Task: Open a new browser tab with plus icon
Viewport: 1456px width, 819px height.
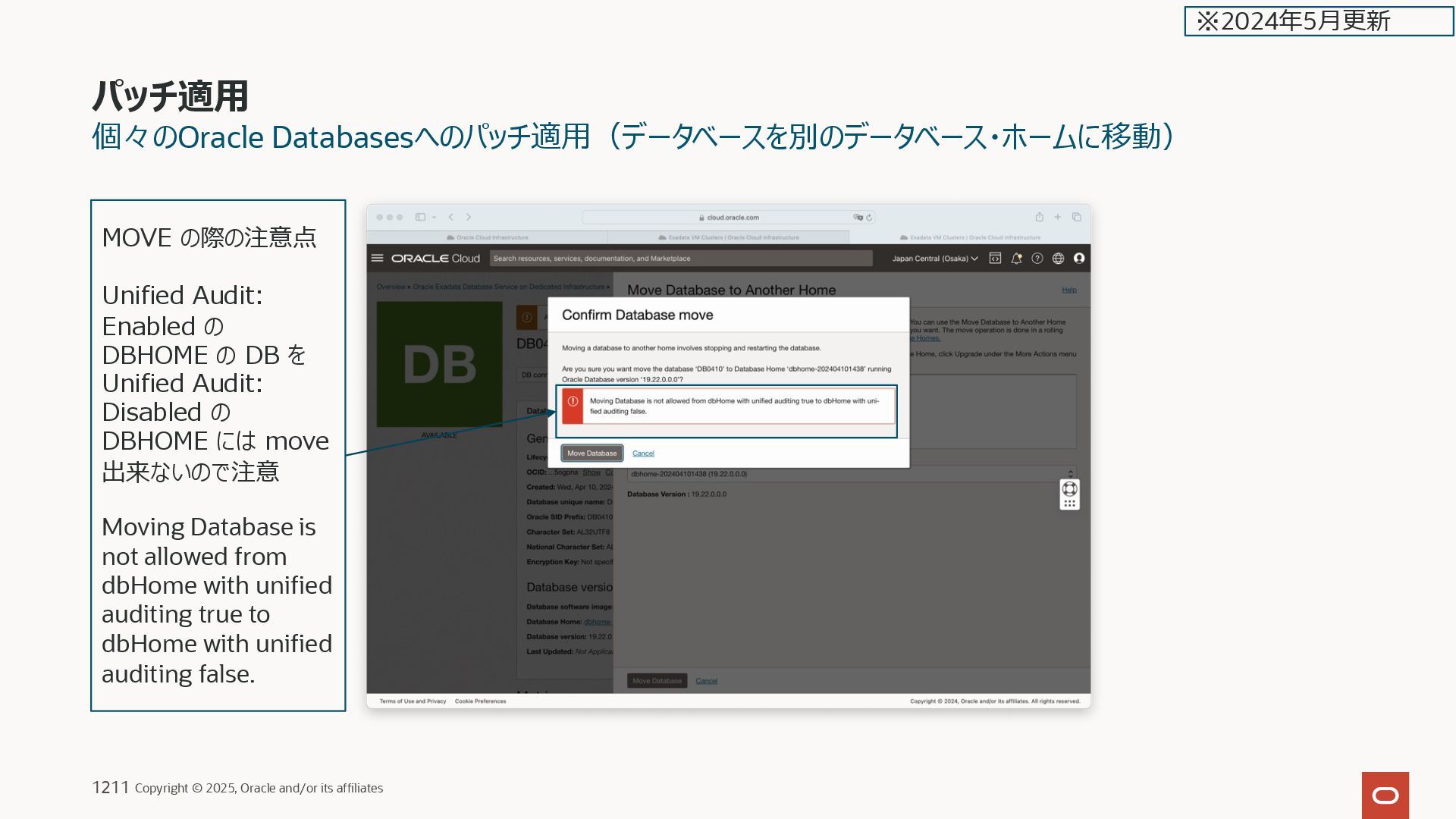Action: pyautogui.click(x=1057, y=217)
